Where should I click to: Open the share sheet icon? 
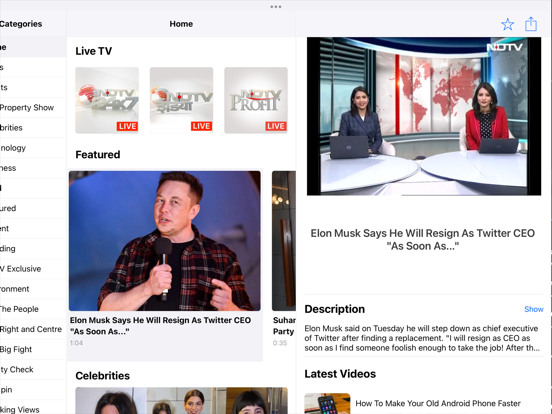pos(531,24)
